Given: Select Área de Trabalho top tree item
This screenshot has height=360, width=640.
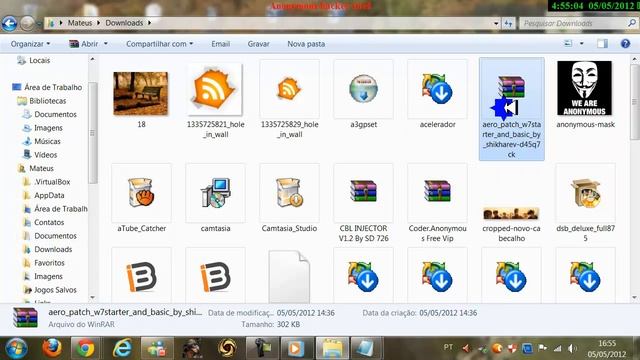Looking at the screenshot, I should pos(53,87).
